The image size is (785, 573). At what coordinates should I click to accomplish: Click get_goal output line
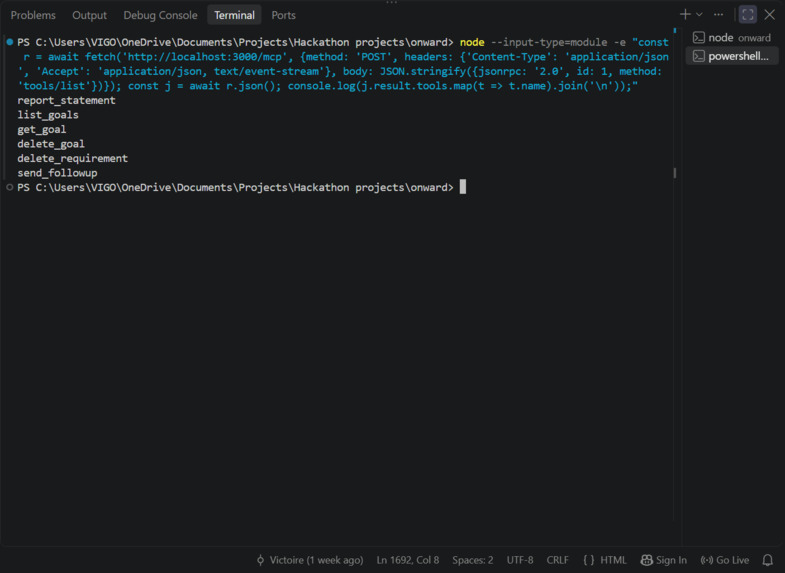tap(42, 129)
